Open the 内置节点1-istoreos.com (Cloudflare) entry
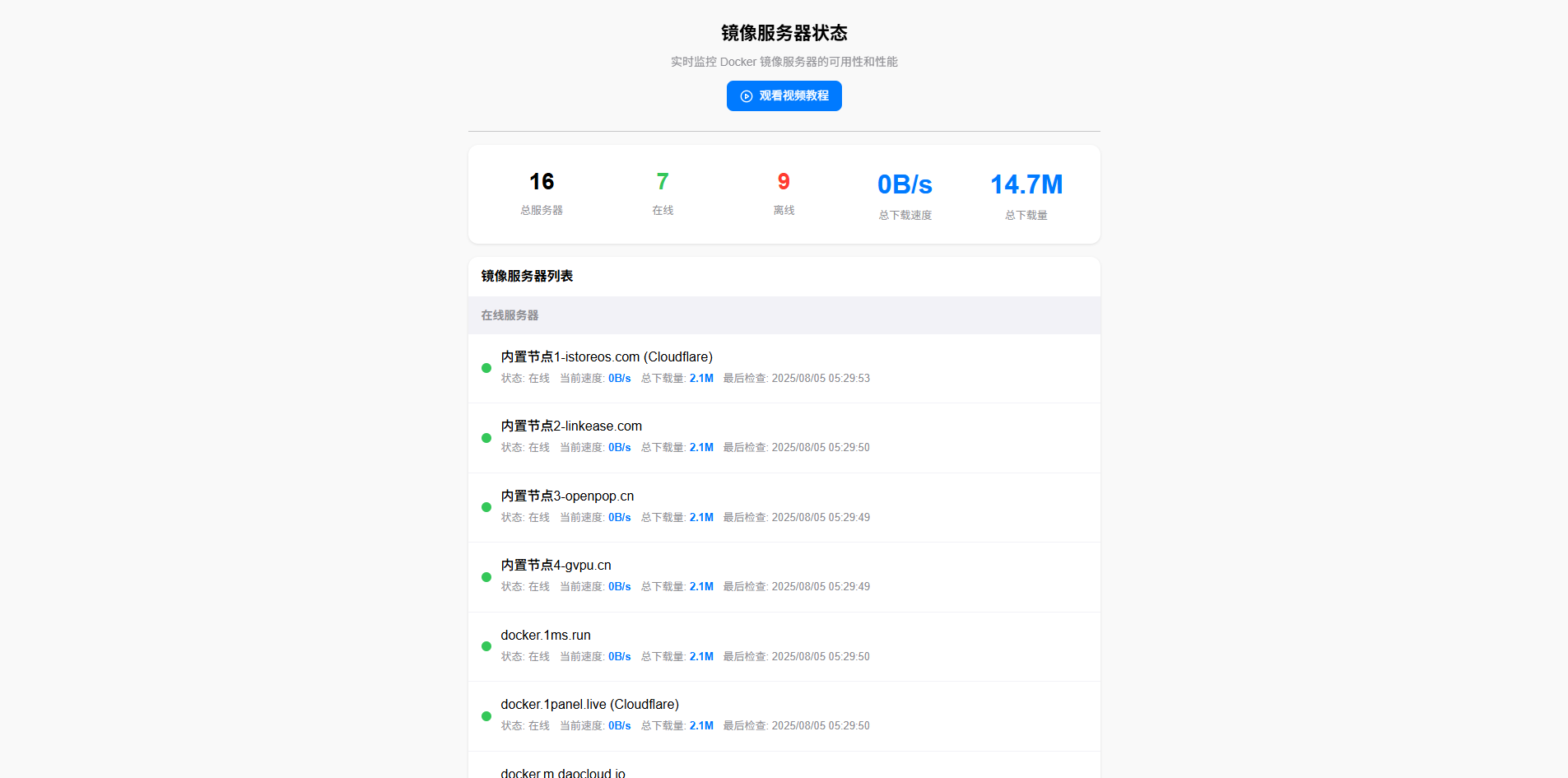Screen dimensions: 1568x778 606,356
